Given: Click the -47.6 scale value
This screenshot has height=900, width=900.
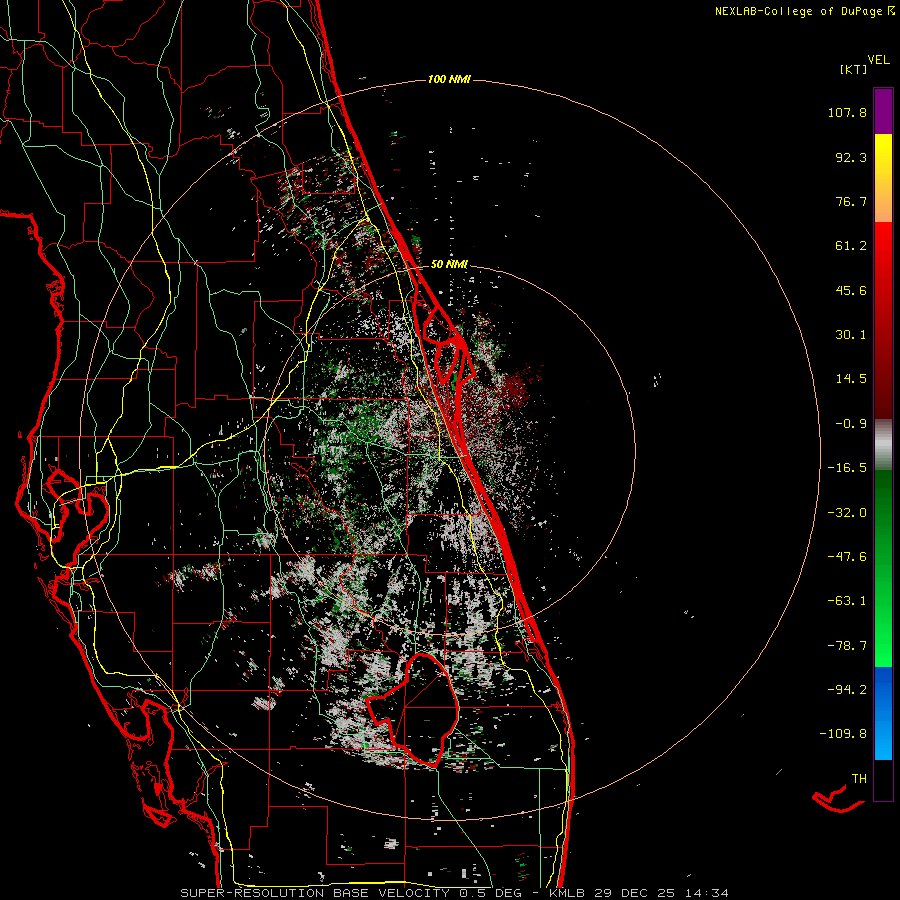Looking at the screenshot, I should tap(847, 557).
